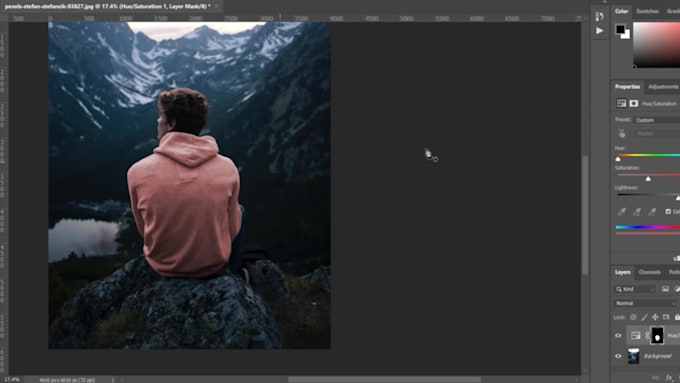The image size is (680, 383).
Task: Select the Subtract from Sample eyedropper
Action: pos(652,212)
